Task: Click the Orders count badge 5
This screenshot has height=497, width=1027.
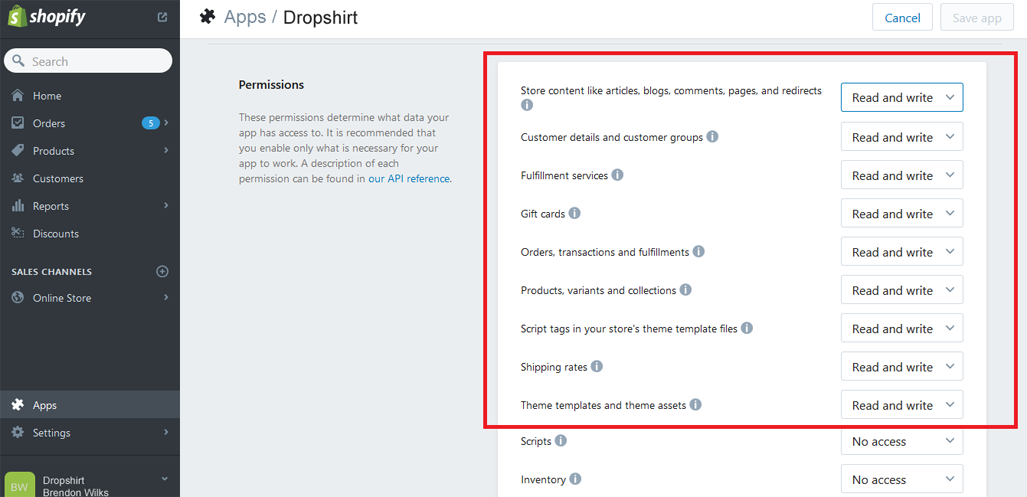Action: [x=151, y=123]
